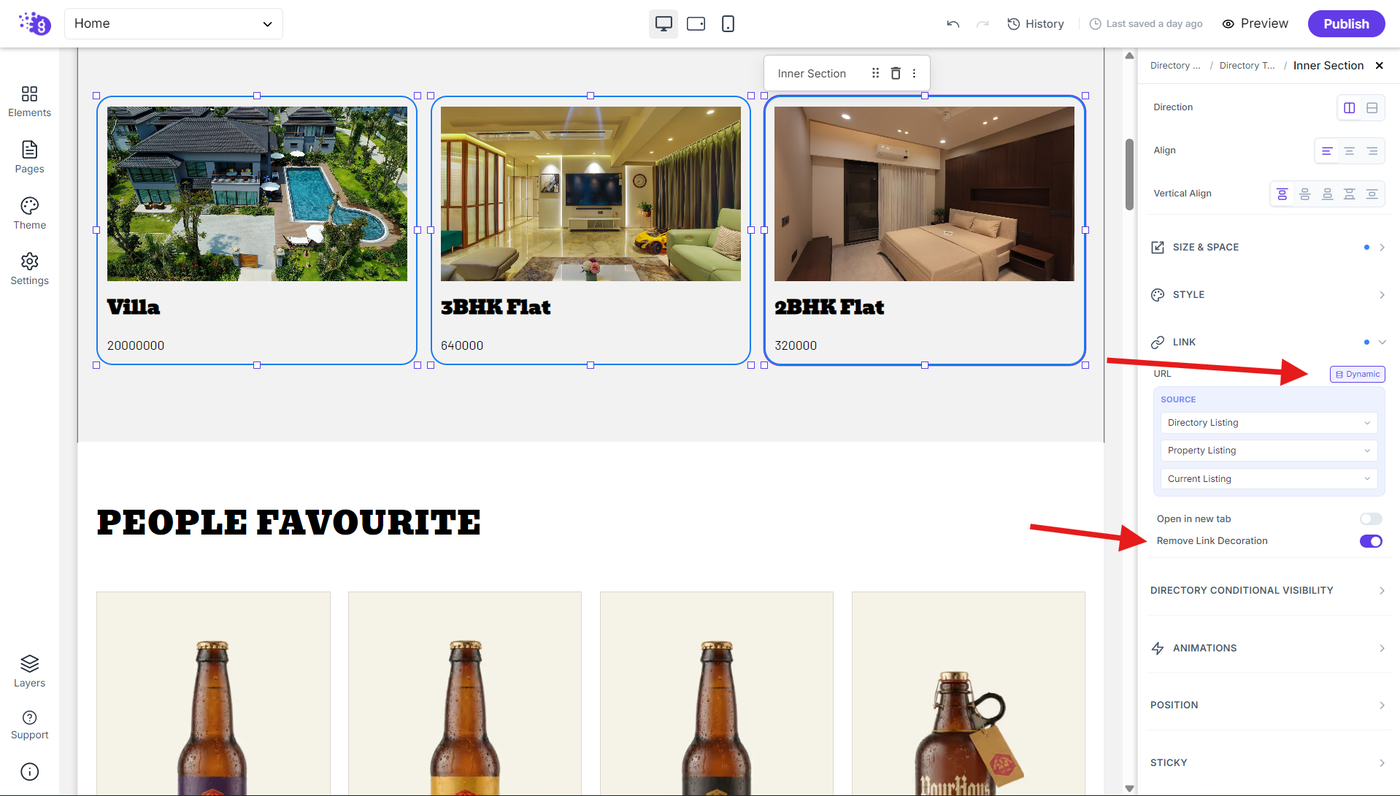1400x796 pixels.
Task: Open the Directory Listing source dropdown
Action: tap(1268, 423)
